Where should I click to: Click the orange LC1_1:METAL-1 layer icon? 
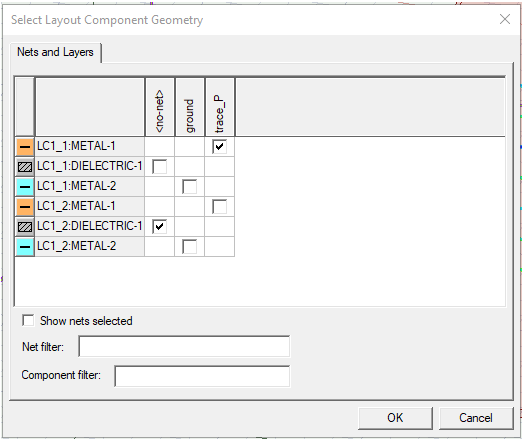[x=25, y=146]
